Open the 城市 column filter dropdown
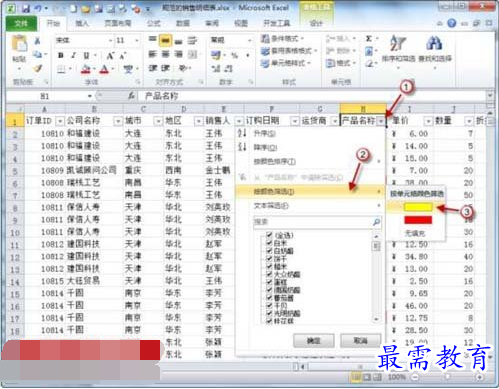The height and width of the screenshot is (389, 499). pos(158,121)
